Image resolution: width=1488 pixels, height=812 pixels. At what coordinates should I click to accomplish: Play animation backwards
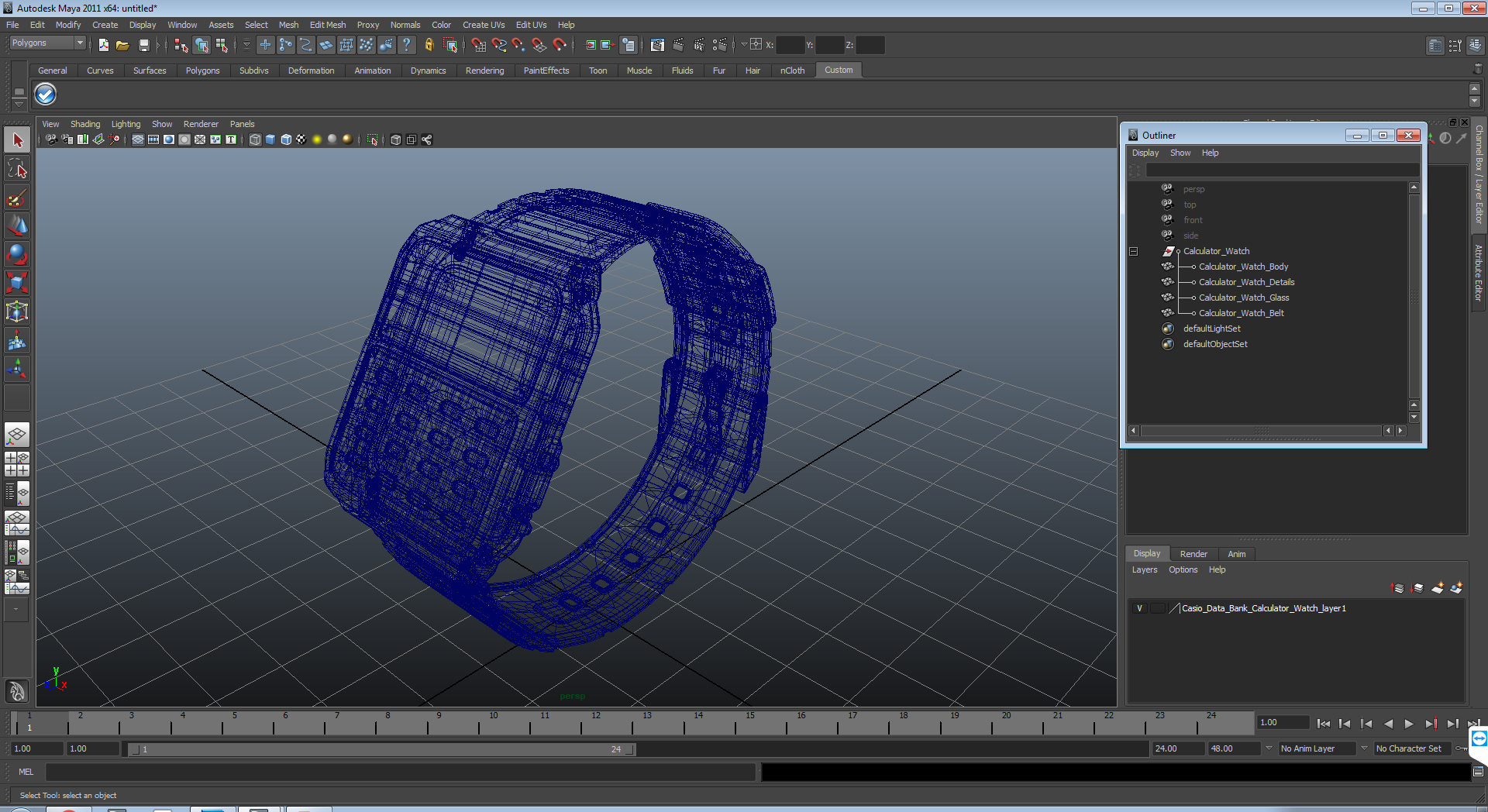tap(1388, 724)
